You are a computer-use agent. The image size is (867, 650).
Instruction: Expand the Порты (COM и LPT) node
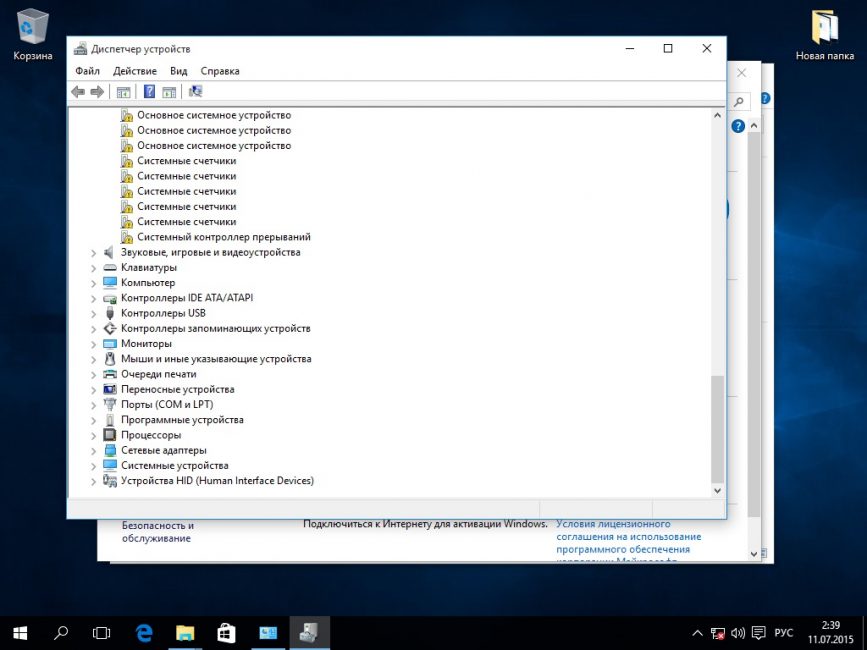(x=93, y=405)
